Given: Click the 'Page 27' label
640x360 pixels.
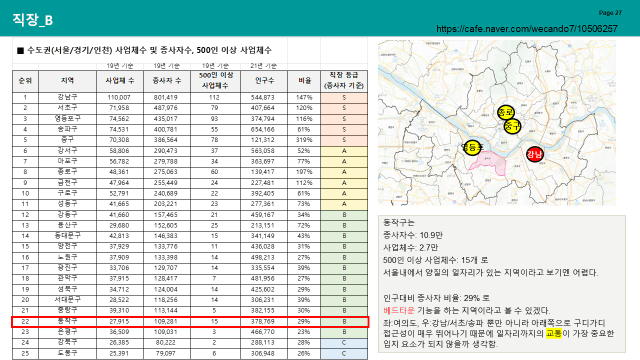Looking at the screenshot, I should coord(610,13).
